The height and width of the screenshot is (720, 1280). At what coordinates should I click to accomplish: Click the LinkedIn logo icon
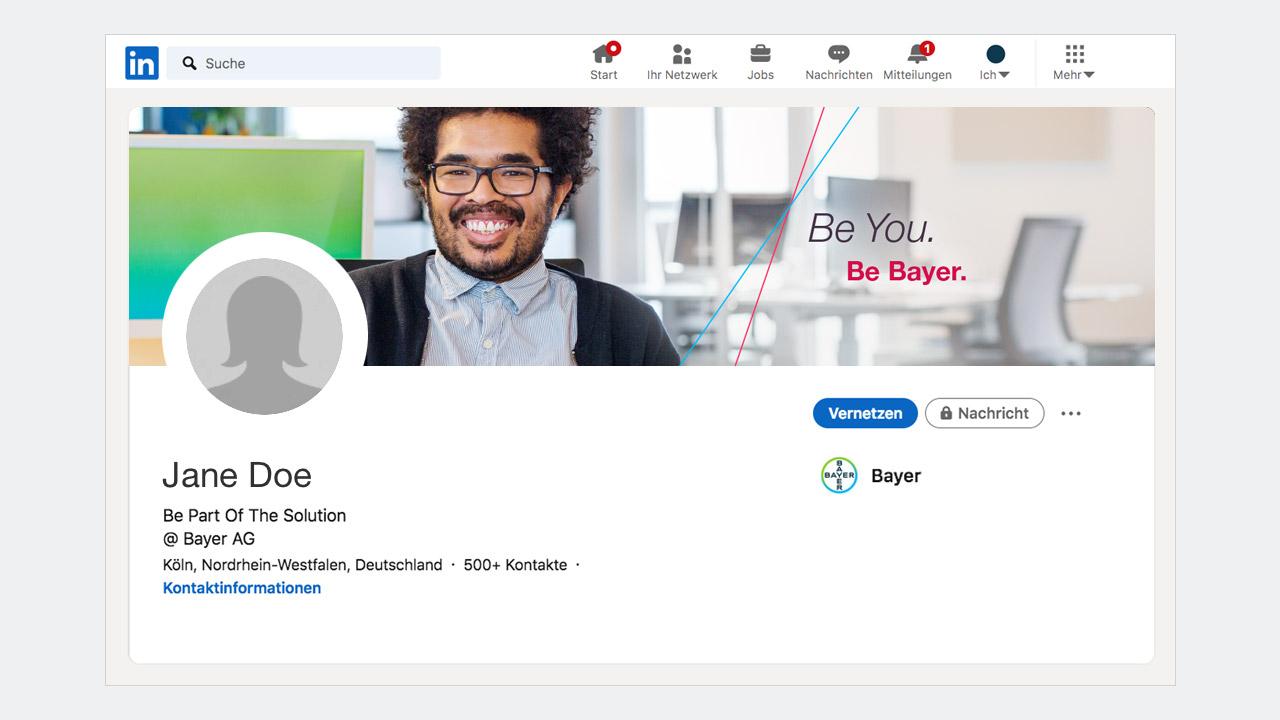pos(142,63)
